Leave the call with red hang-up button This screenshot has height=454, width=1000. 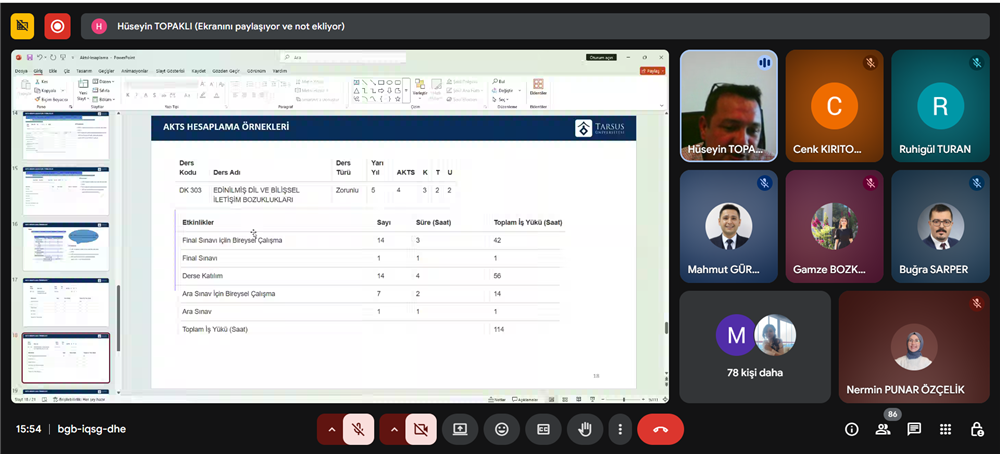660,429
